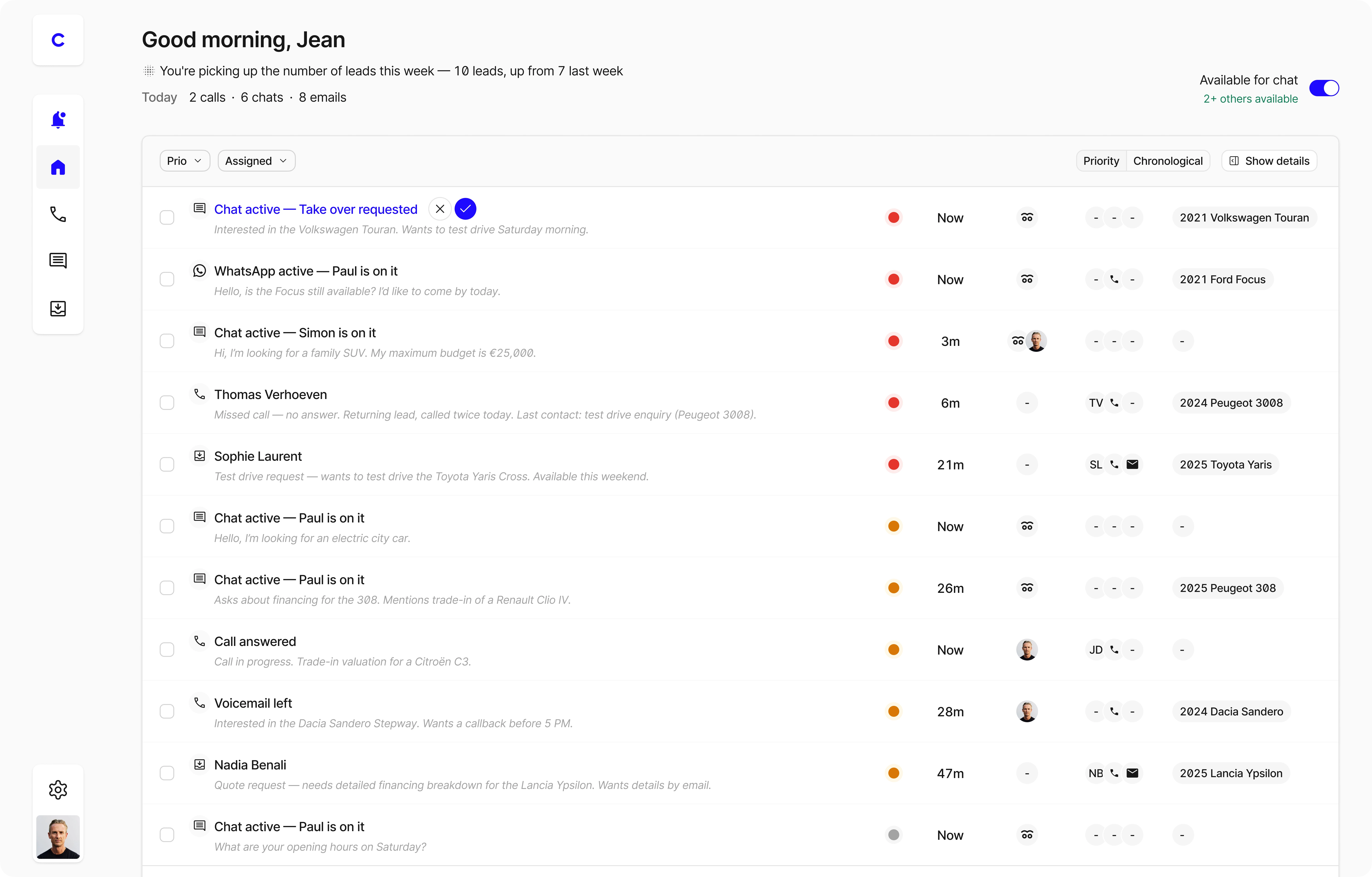The height and width of the screenshot is (877, 1372).
Task: Open the Inbox download icon in sidebar
Action: [58, 308]
